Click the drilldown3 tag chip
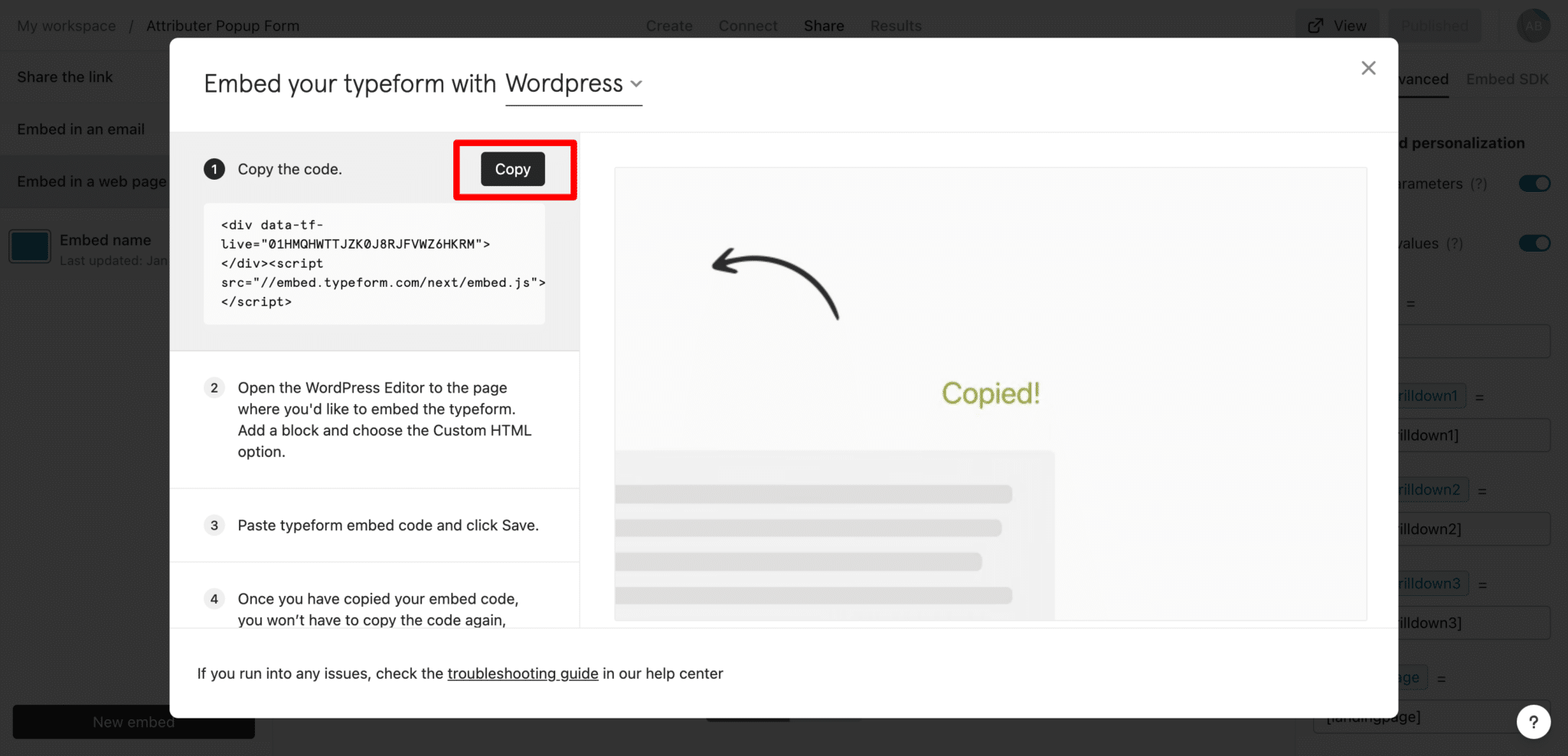Image resolution: width=1568 pixels, height=756 pixels. coord(1433,584)
